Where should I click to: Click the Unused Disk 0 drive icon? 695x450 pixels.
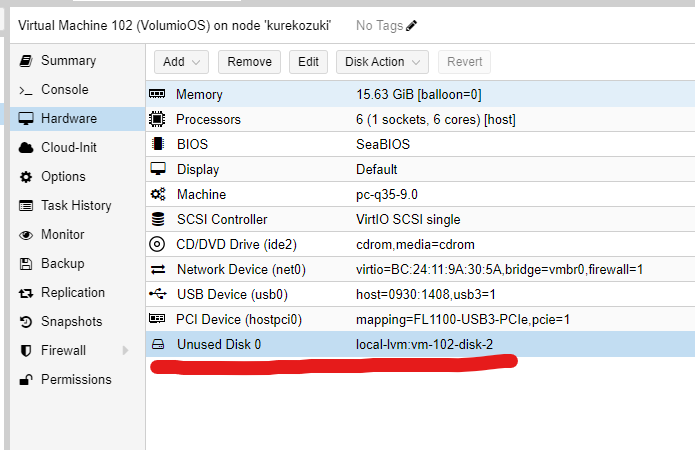(158, 344)
